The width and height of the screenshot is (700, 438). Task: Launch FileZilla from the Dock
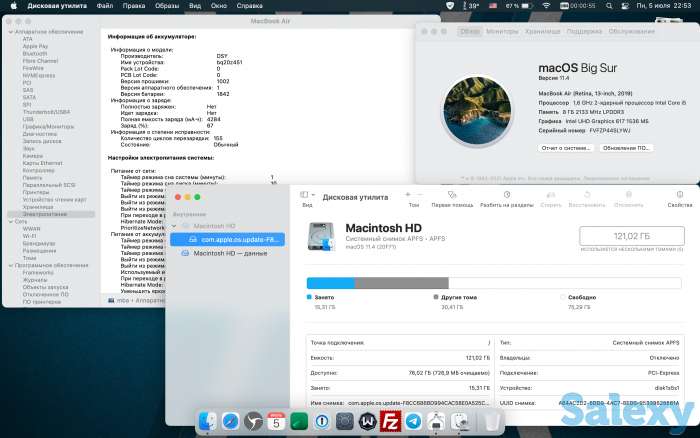coord(391,421)
